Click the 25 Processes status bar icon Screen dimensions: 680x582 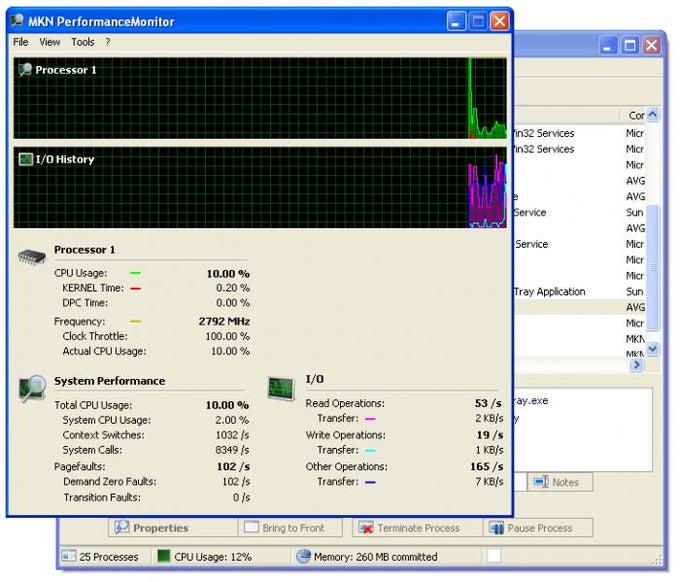coord(69,556)
